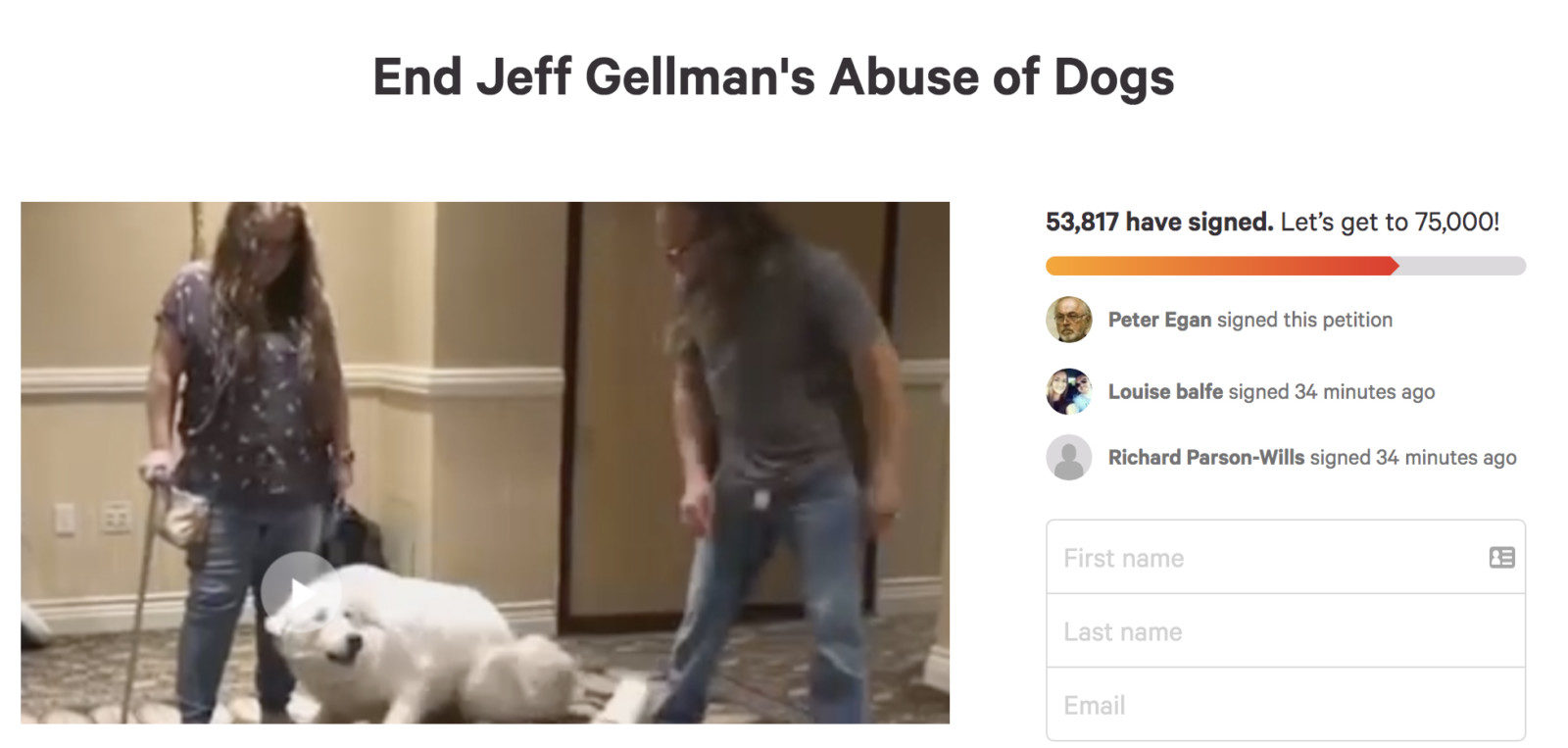Click the contact autofill icon in First name

pyautogui.click(x=1501, y=558)
